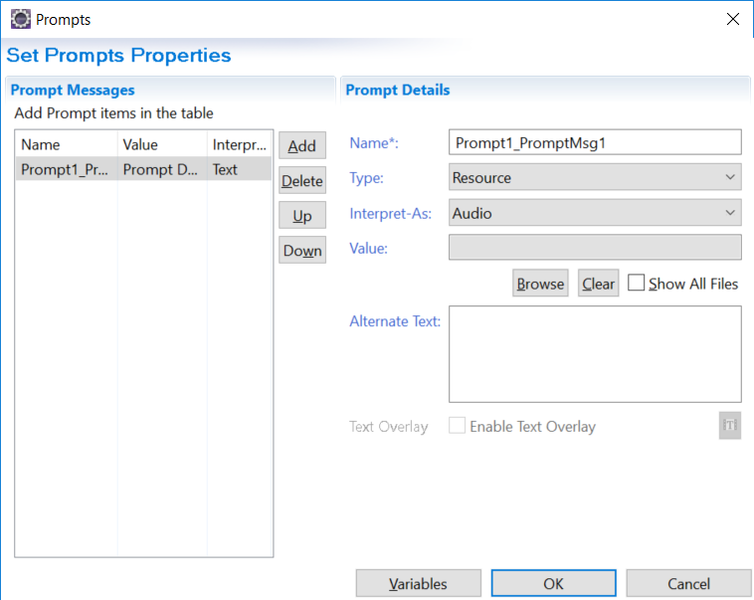754x600 pixels.
Task: Click the Name column header
Action: (x=66, y=144)
